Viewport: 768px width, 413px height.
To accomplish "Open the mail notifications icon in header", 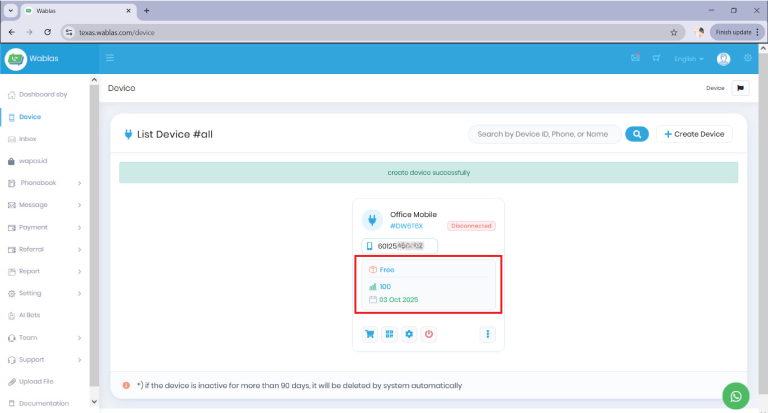I will coord(635,59).
